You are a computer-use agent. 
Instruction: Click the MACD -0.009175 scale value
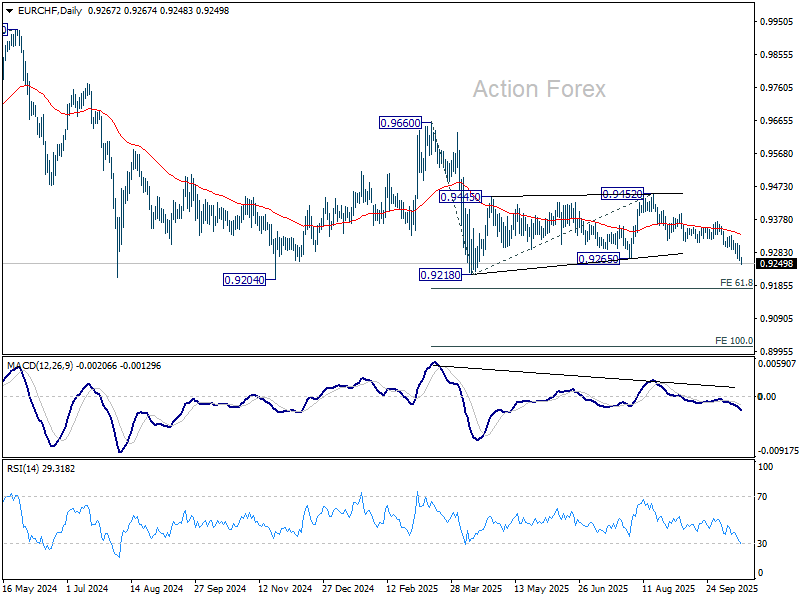pos(778,451)
